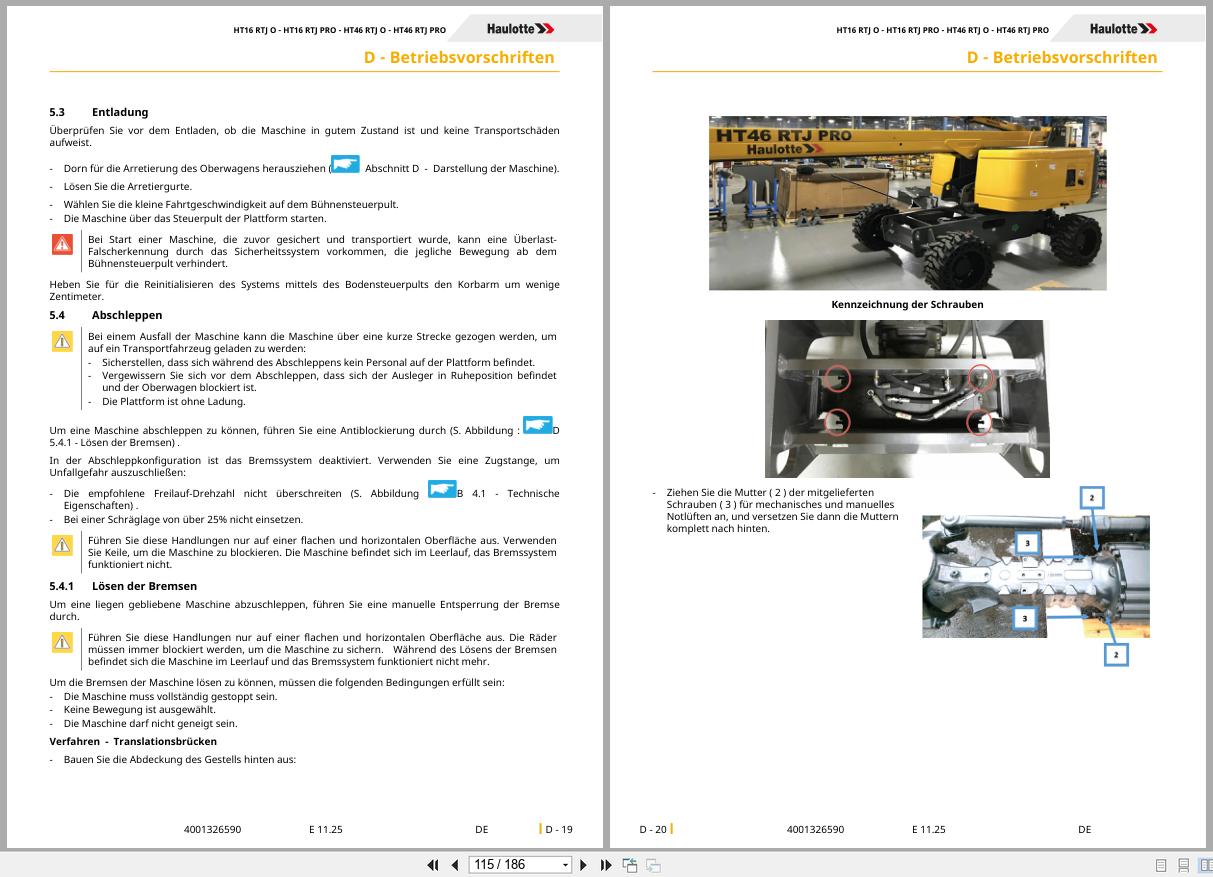Click the heading '5.3 Entladung'
The width and height of the screenshot is (1213, 877).
coord(99,112)
